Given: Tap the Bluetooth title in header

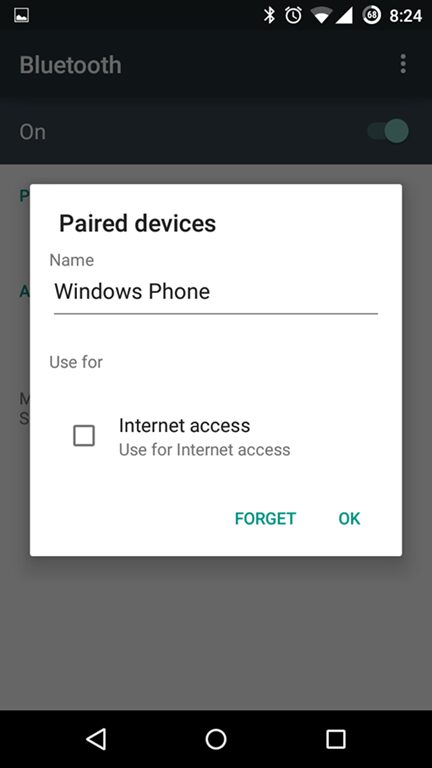Looking at the screenshot, I should 71,65.
